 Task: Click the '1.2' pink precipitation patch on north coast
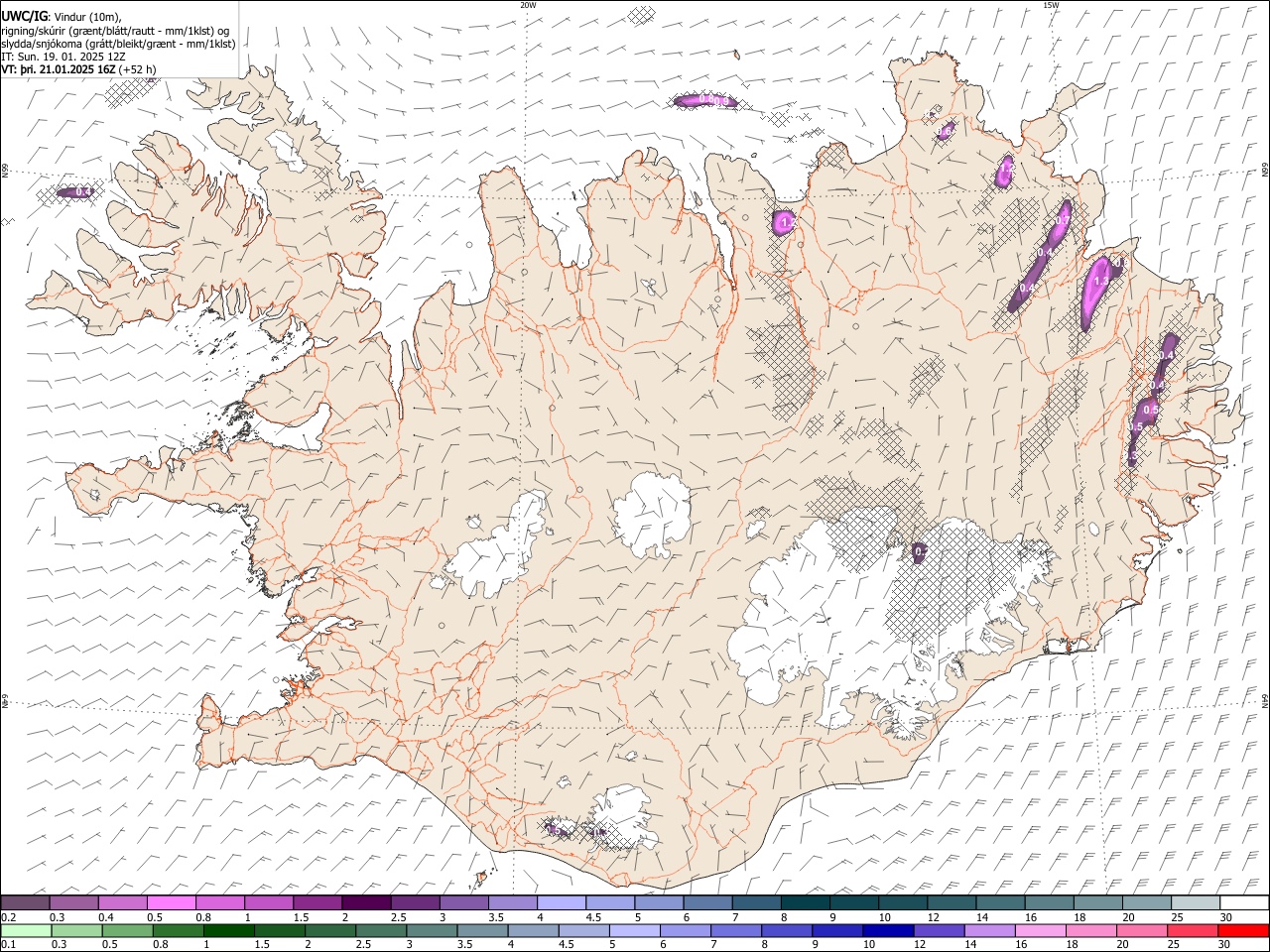click(x=786, y=222)
